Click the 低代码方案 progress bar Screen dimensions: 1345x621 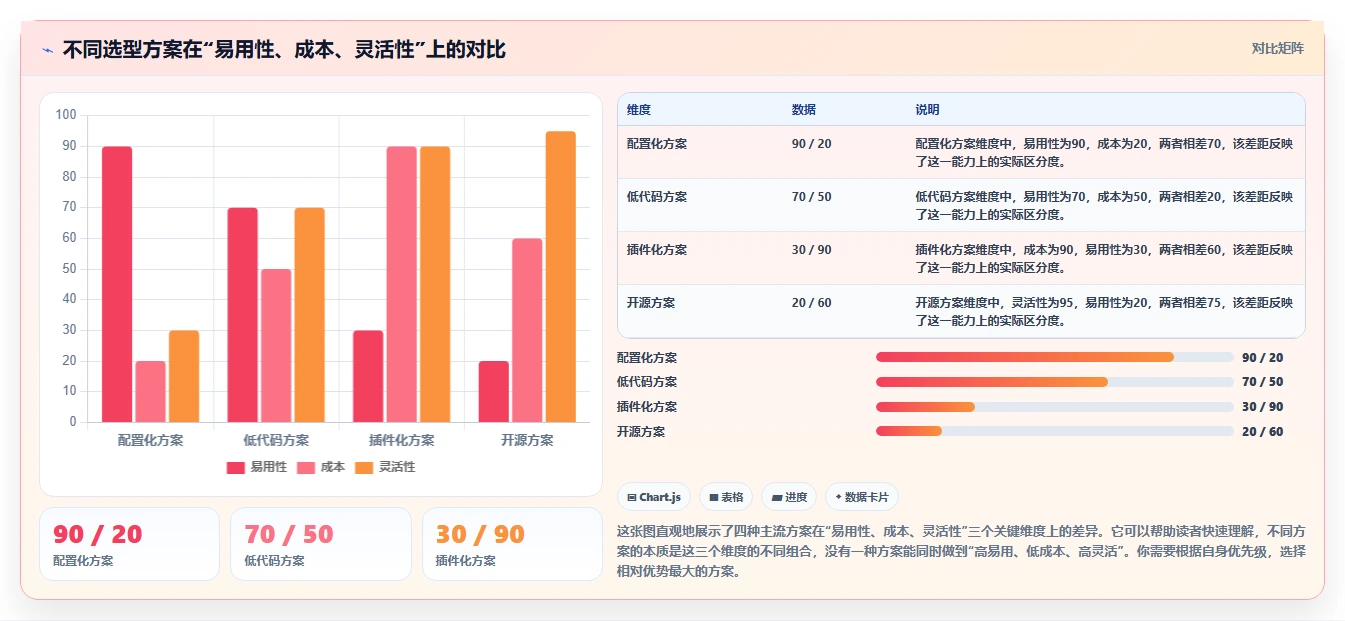(1054, 382)
